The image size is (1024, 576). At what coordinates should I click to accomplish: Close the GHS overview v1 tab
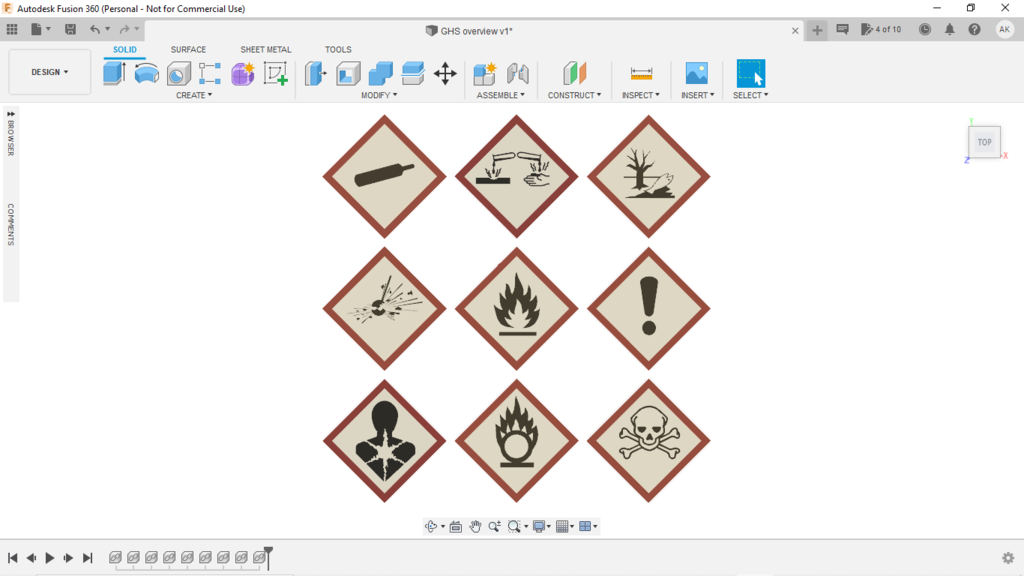pyautogui.click(x=795, y=31)
